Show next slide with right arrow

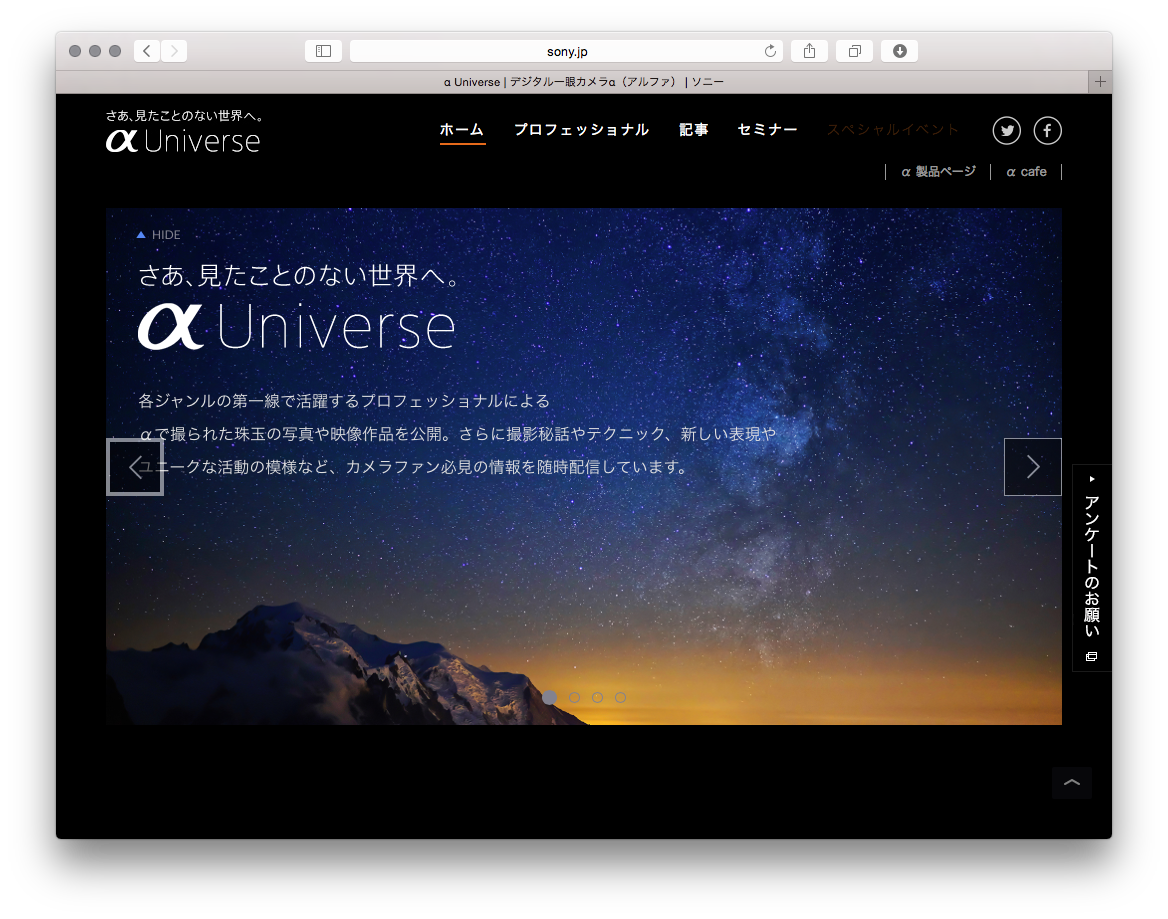(x=1032, y=467)
